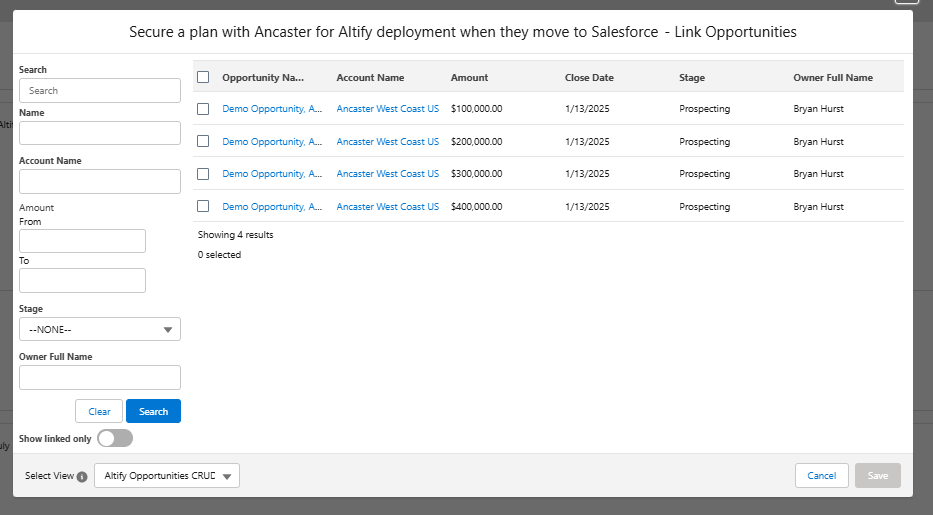The height and width of the screenshot is (515, 933).
Task: Focus the Search text field
Action: 100,90
